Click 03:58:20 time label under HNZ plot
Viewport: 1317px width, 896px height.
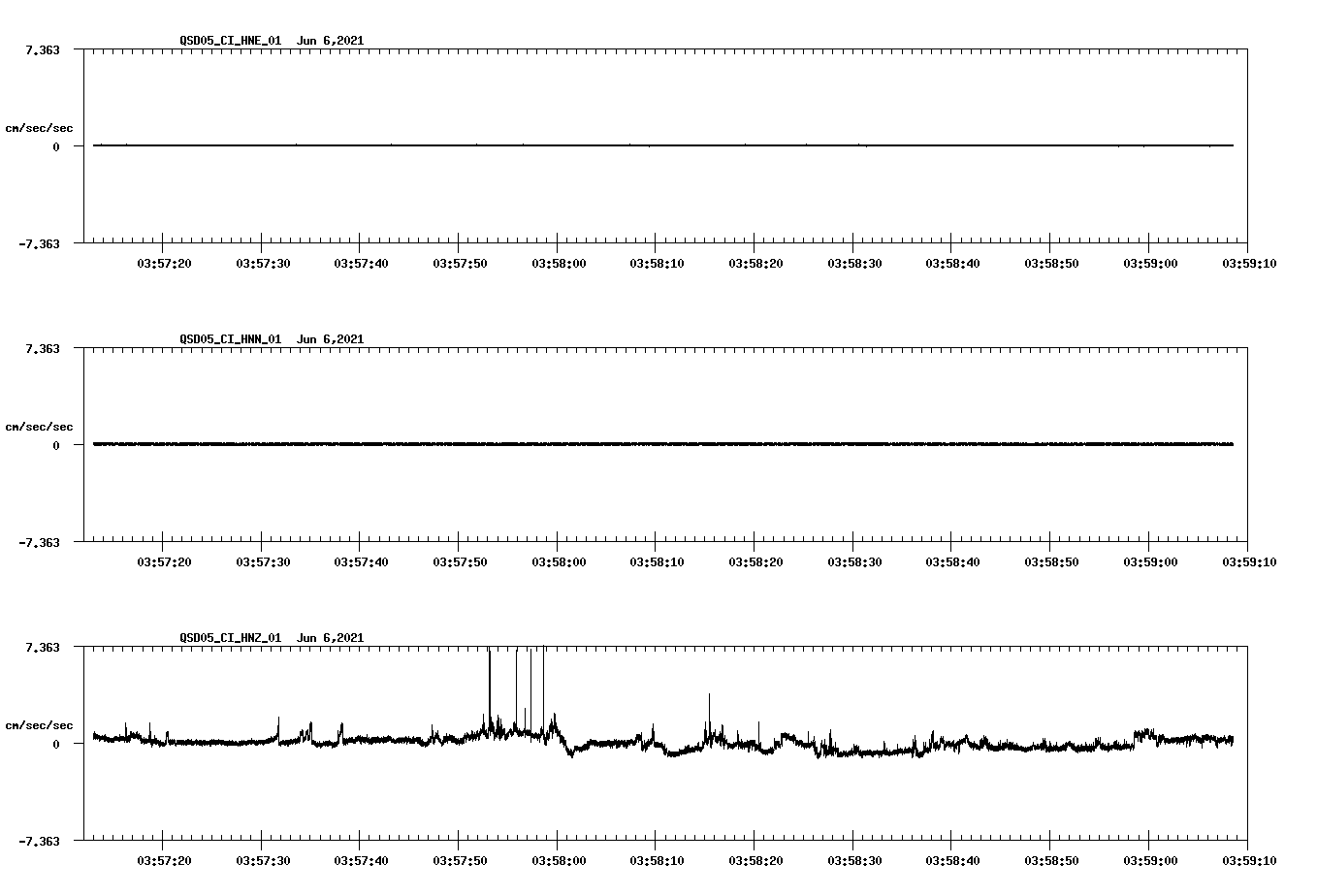pos(755,861)
